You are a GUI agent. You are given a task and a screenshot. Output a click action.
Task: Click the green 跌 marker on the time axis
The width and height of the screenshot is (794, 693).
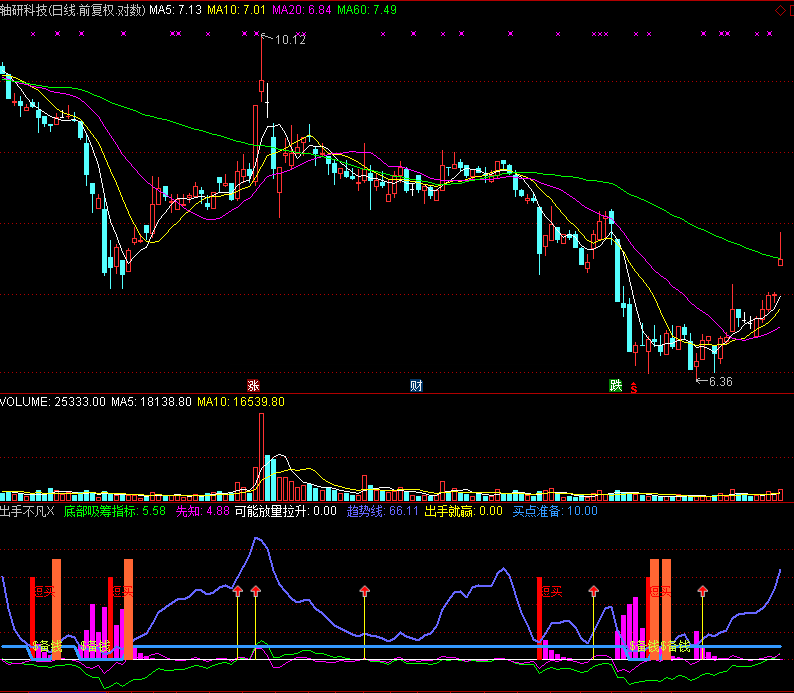(x=615, y=386)
